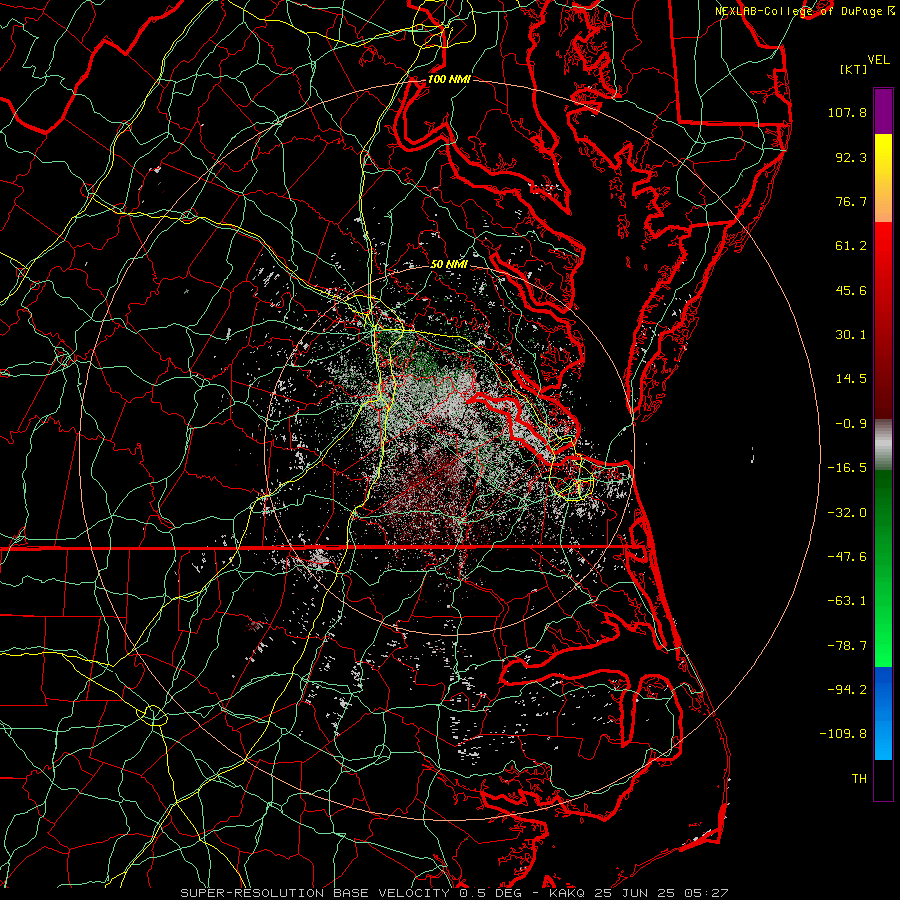Select the yellow-orange segment of the color bar
Image resolution: width=900 pixels, height=900 pixels.
[883, 178]
